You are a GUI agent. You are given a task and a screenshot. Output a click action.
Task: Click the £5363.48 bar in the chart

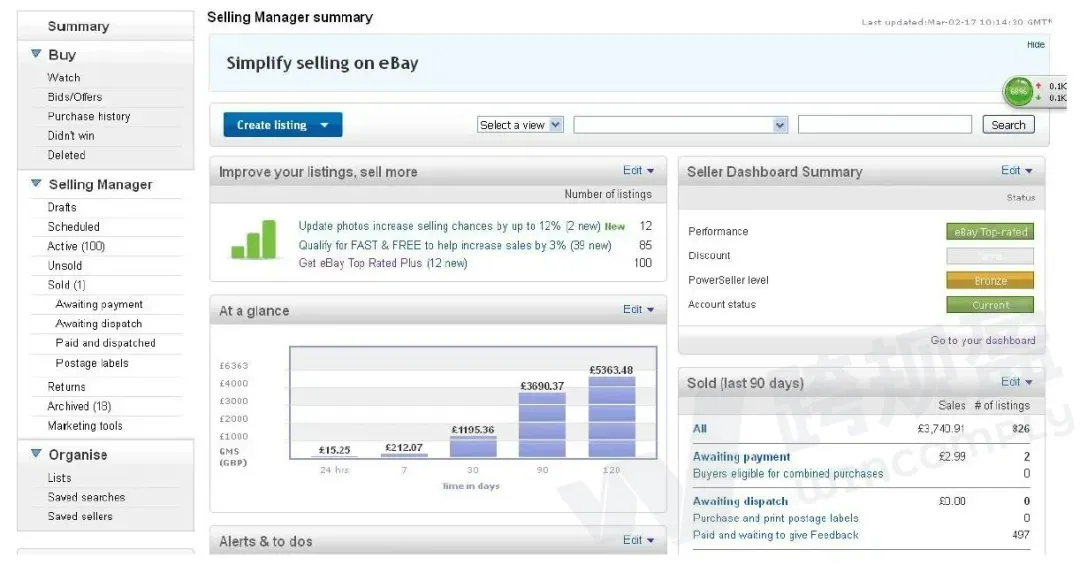pyautogui.click(x=611, y=416)
